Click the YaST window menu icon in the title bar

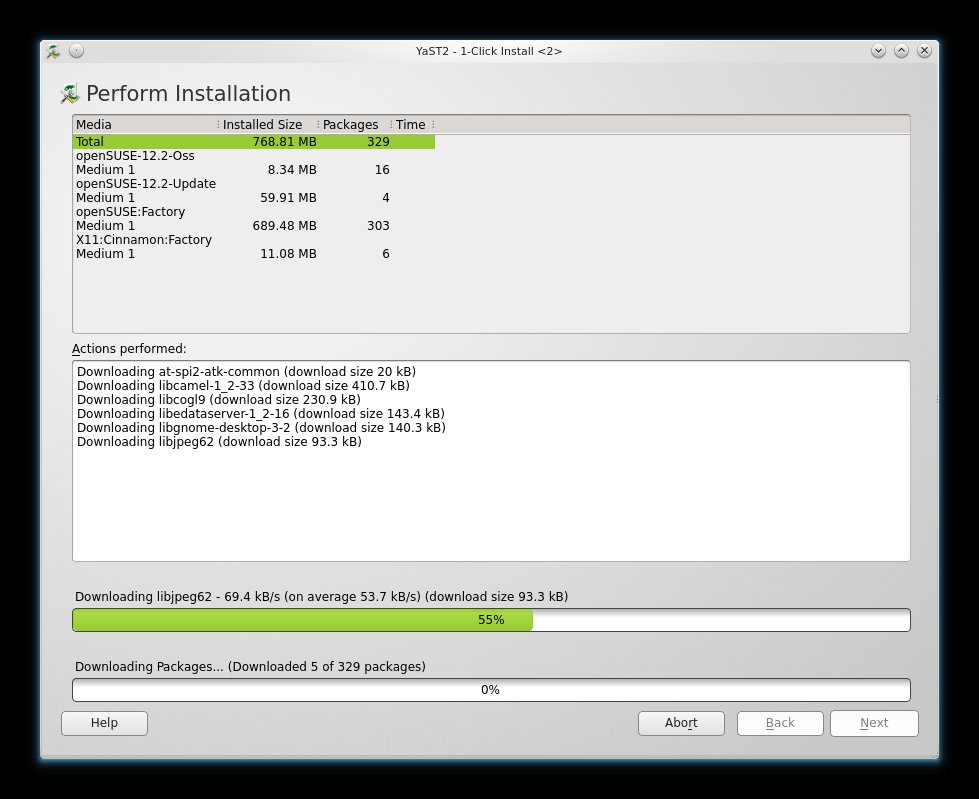pos(53,51)
